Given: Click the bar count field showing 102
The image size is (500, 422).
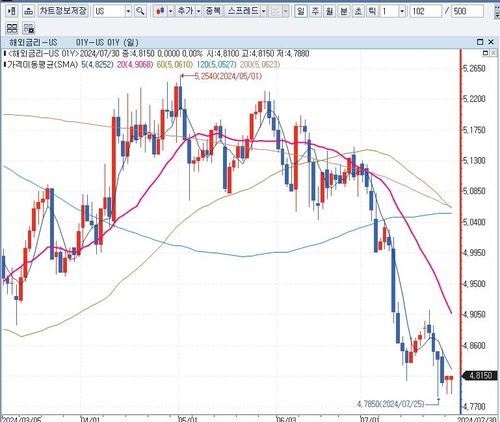Looking at the screenshot, I should pyautogui.click(x=425, y=12).
